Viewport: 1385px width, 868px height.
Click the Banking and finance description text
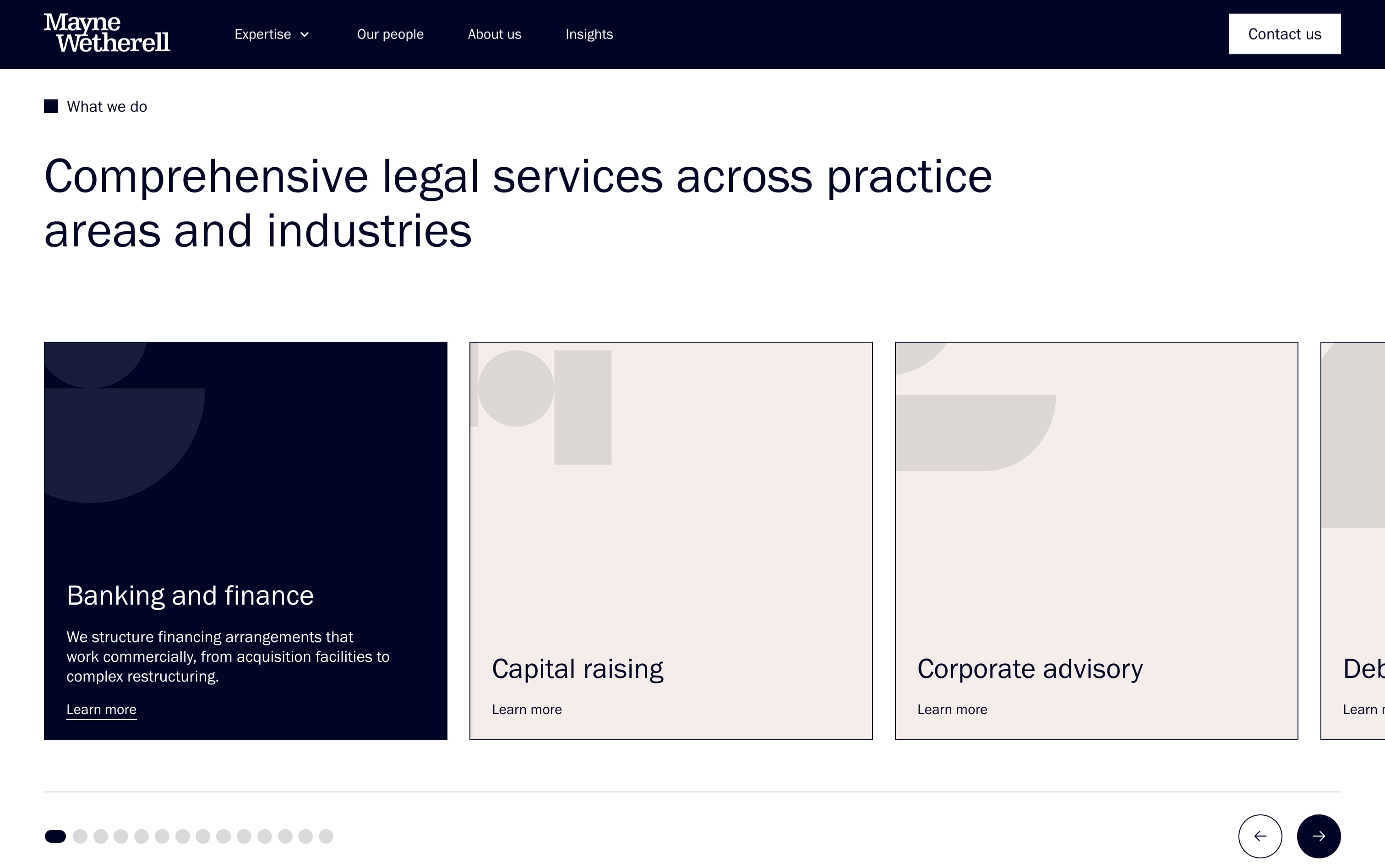point(228,657)
